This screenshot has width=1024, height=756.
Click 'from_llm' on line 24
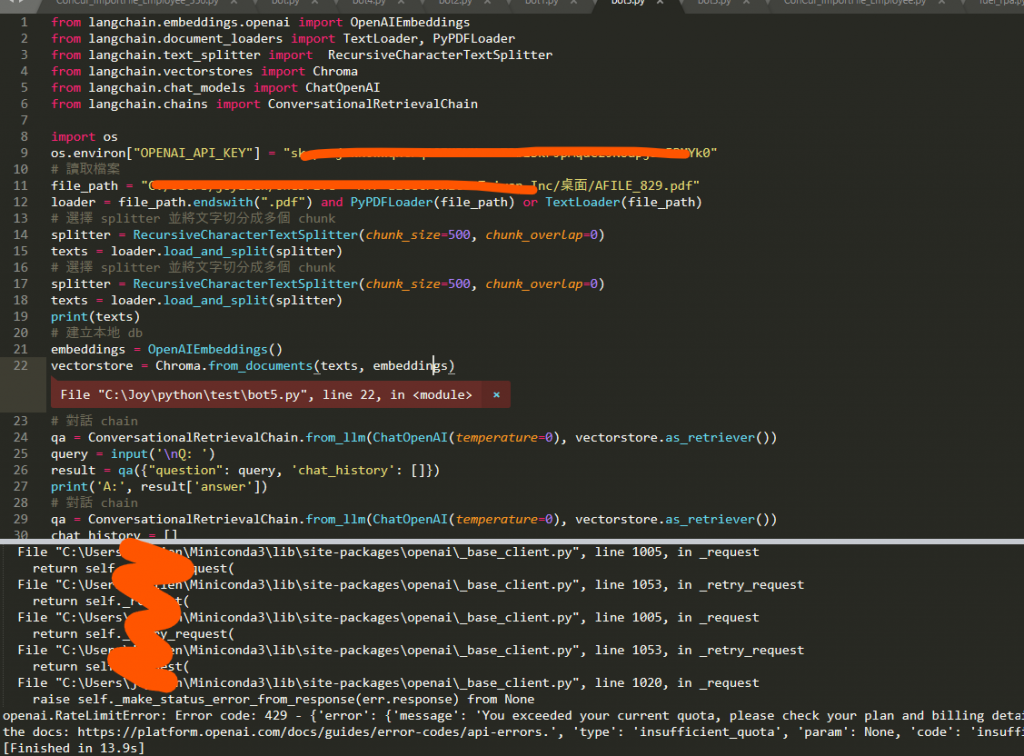[x=335, y=437]
